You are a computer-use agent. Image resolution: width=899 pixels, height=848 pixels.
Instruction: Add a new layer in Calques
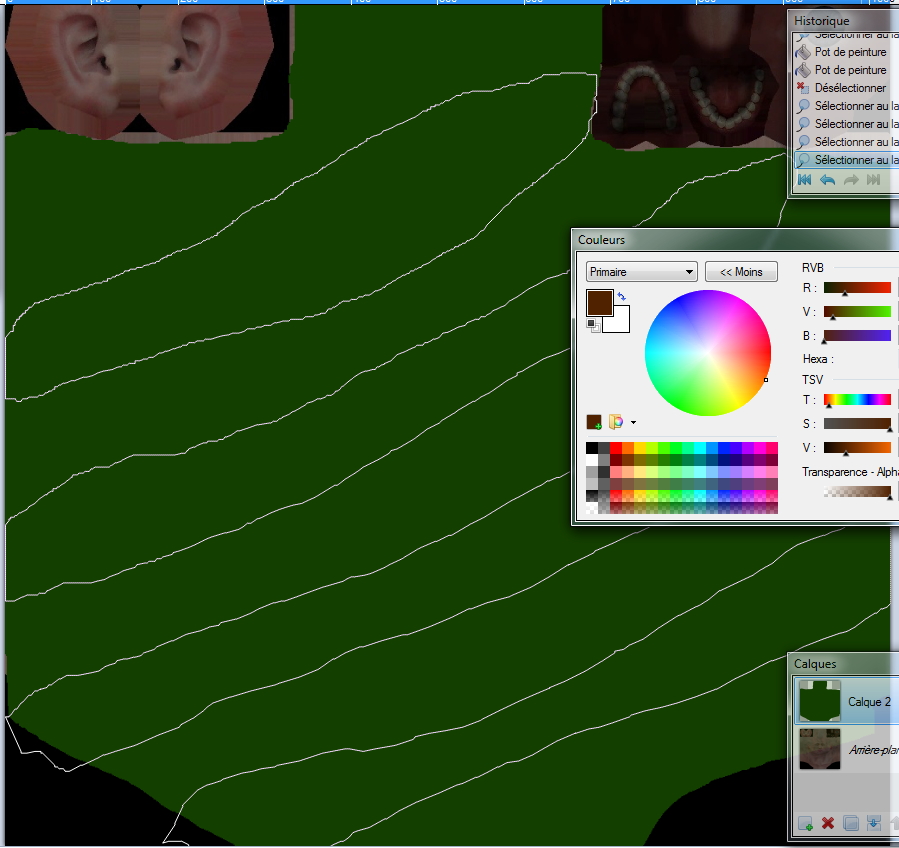coord(805,824)
